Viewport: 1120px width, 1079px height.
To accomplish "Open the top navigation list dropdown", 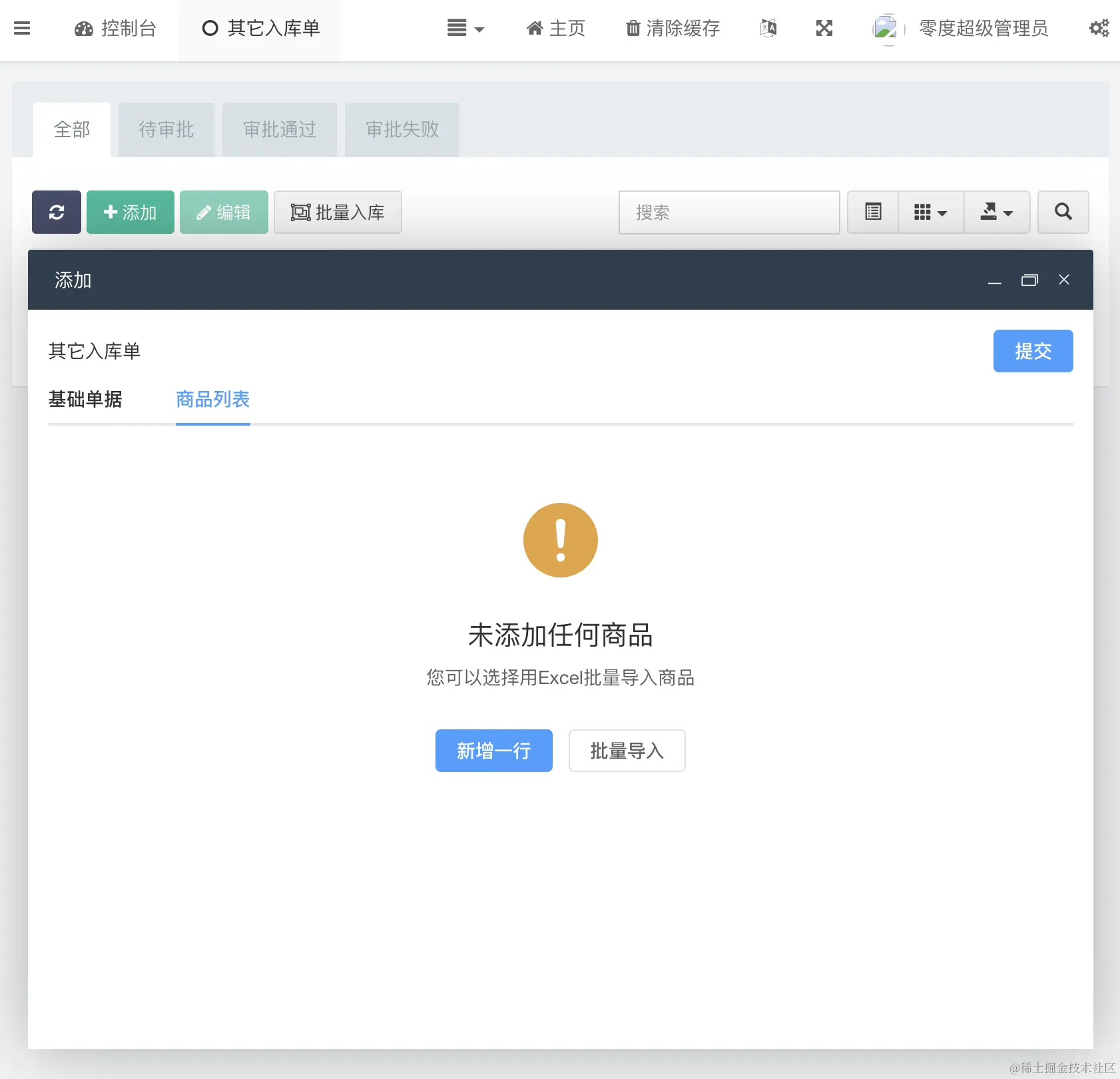I will tap(465, 28).
